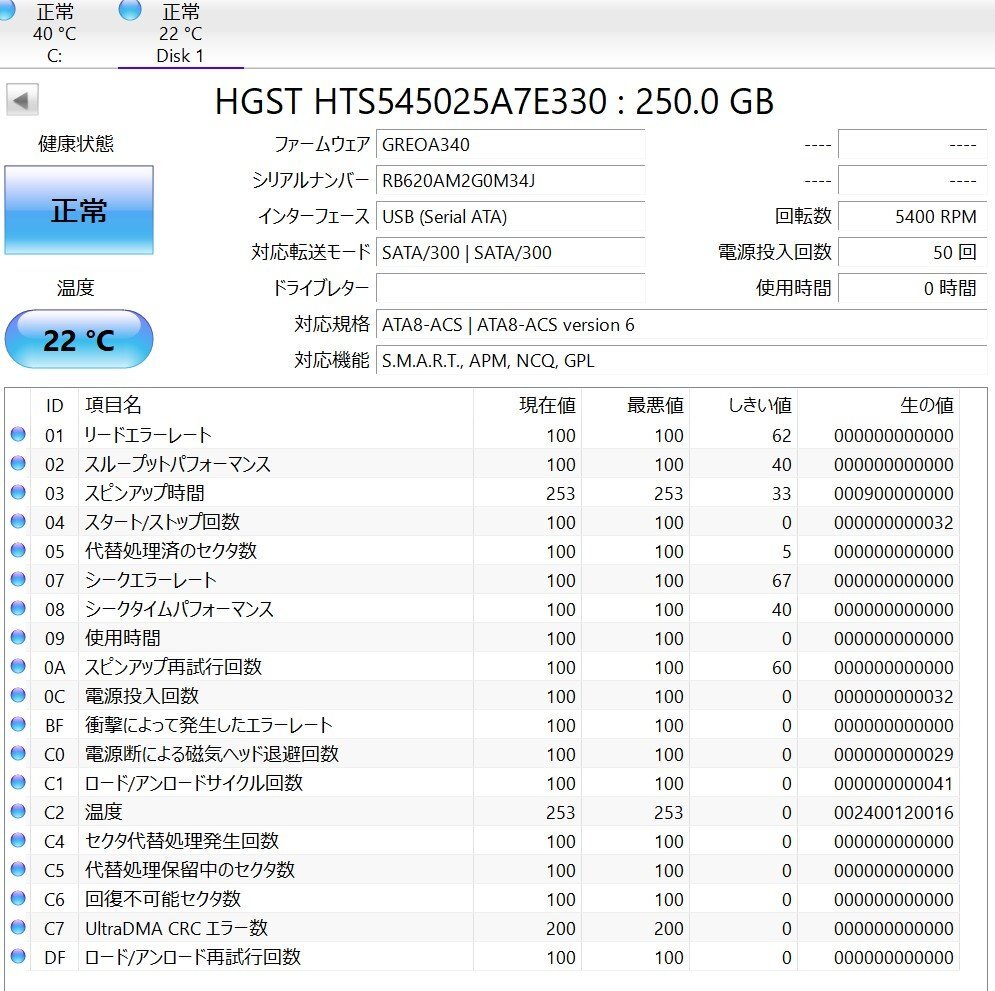Select the ロード/アンロードサイクル回数 row name
The width and height of the screenshot is (995, 991).
point(194,783)
